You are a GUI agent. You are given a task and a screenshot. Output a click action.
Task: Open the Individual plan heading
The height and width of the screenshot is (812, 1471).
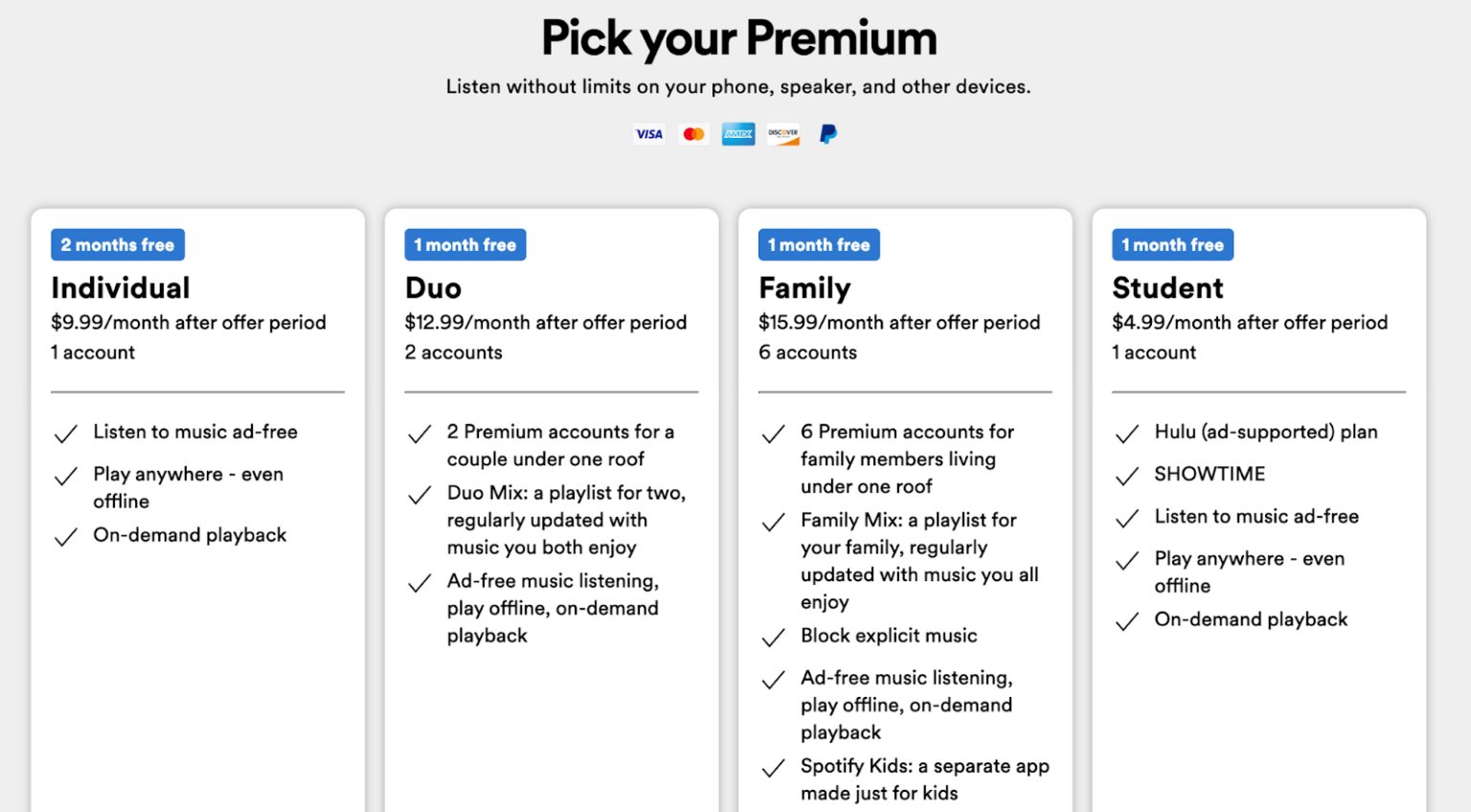click(121, 288)
